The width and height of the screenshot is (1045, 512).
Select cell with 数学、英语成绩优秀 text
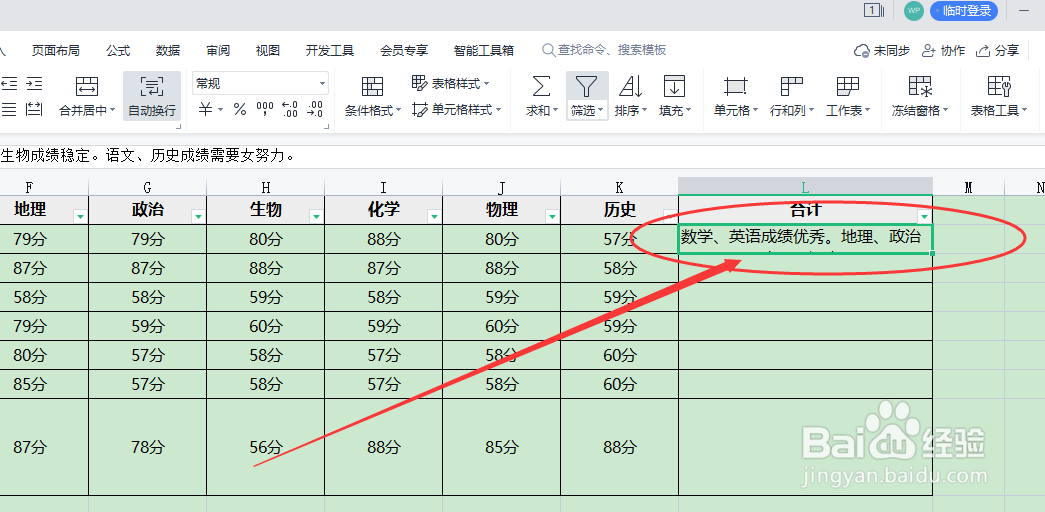tap(805, 239)
